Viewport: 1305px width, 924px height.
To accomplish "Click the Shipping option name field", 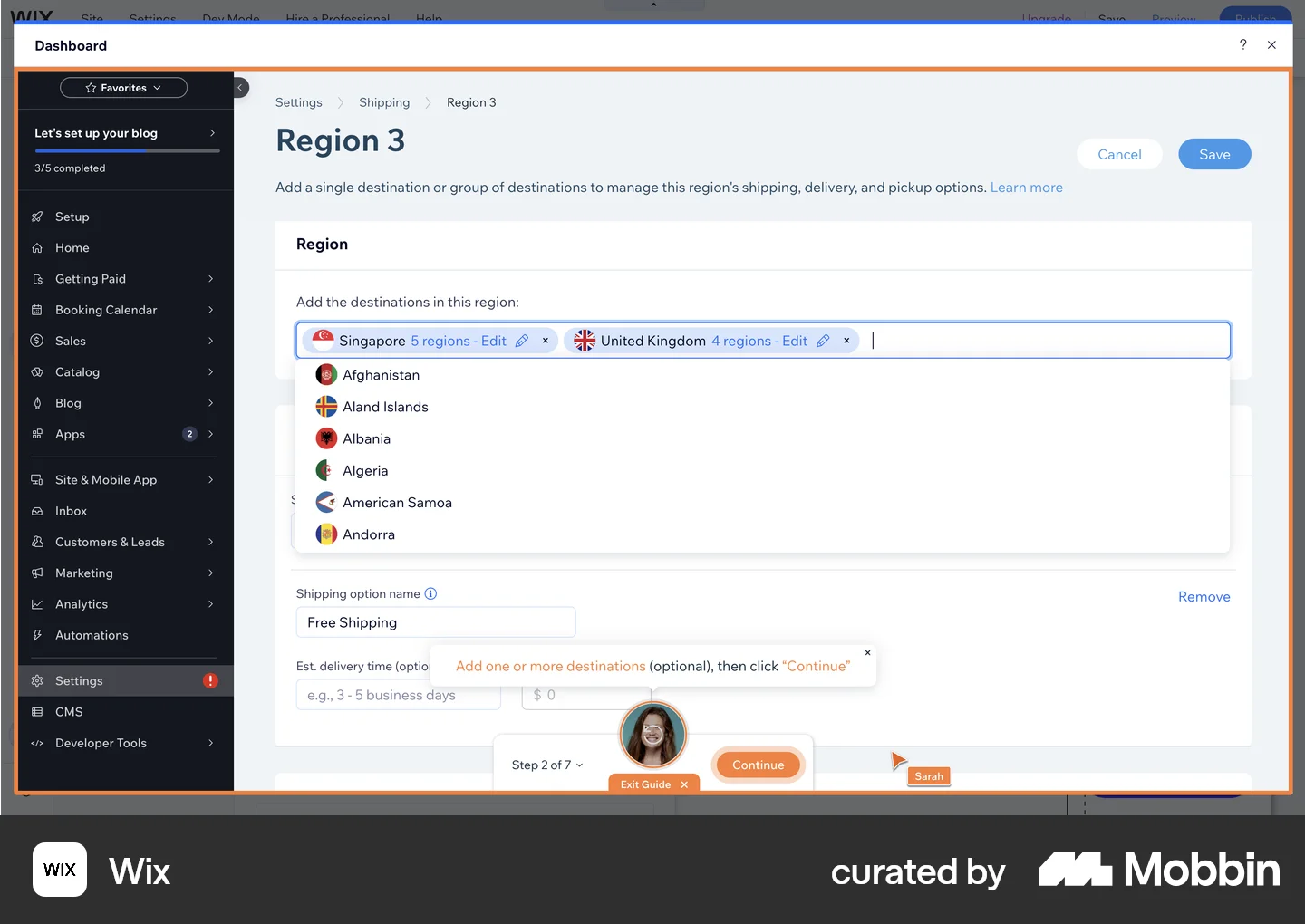I will pos(436,622).
